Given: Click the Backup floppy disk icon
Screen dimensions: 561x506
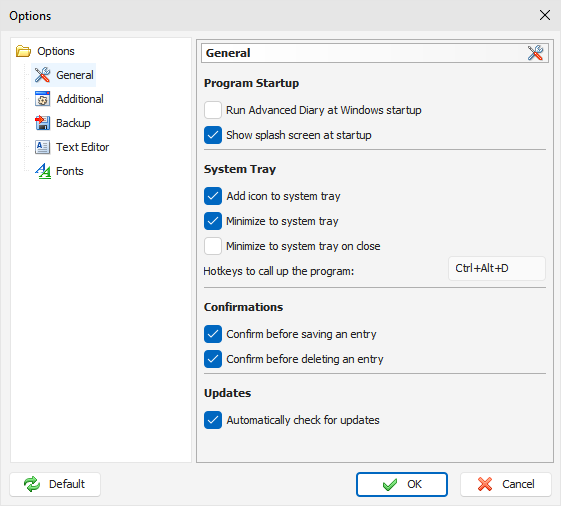Looking at the screenshot, I should [43, 123].
